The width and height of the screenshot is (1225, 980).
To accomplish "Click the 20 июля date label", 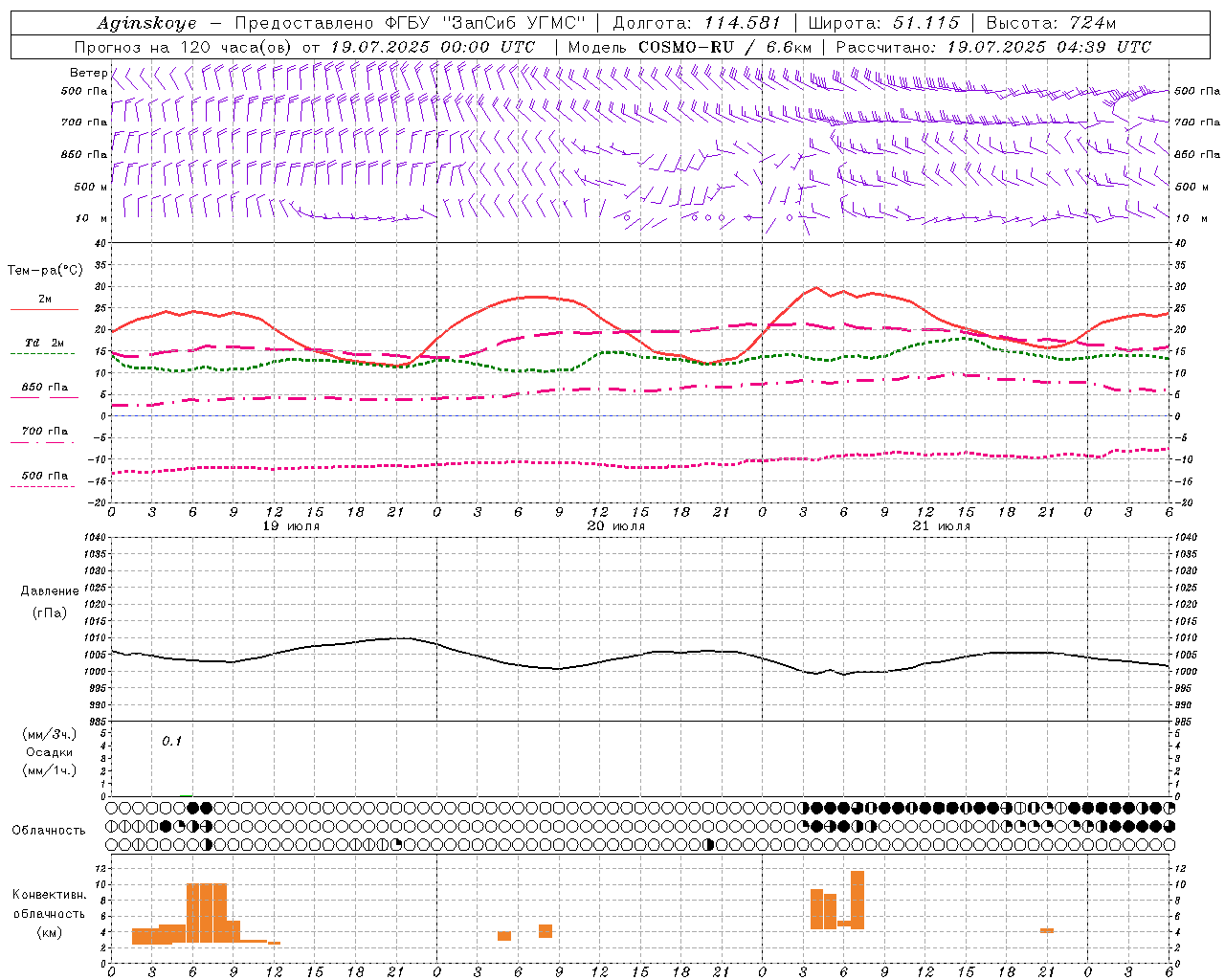I will coord(617,526).
